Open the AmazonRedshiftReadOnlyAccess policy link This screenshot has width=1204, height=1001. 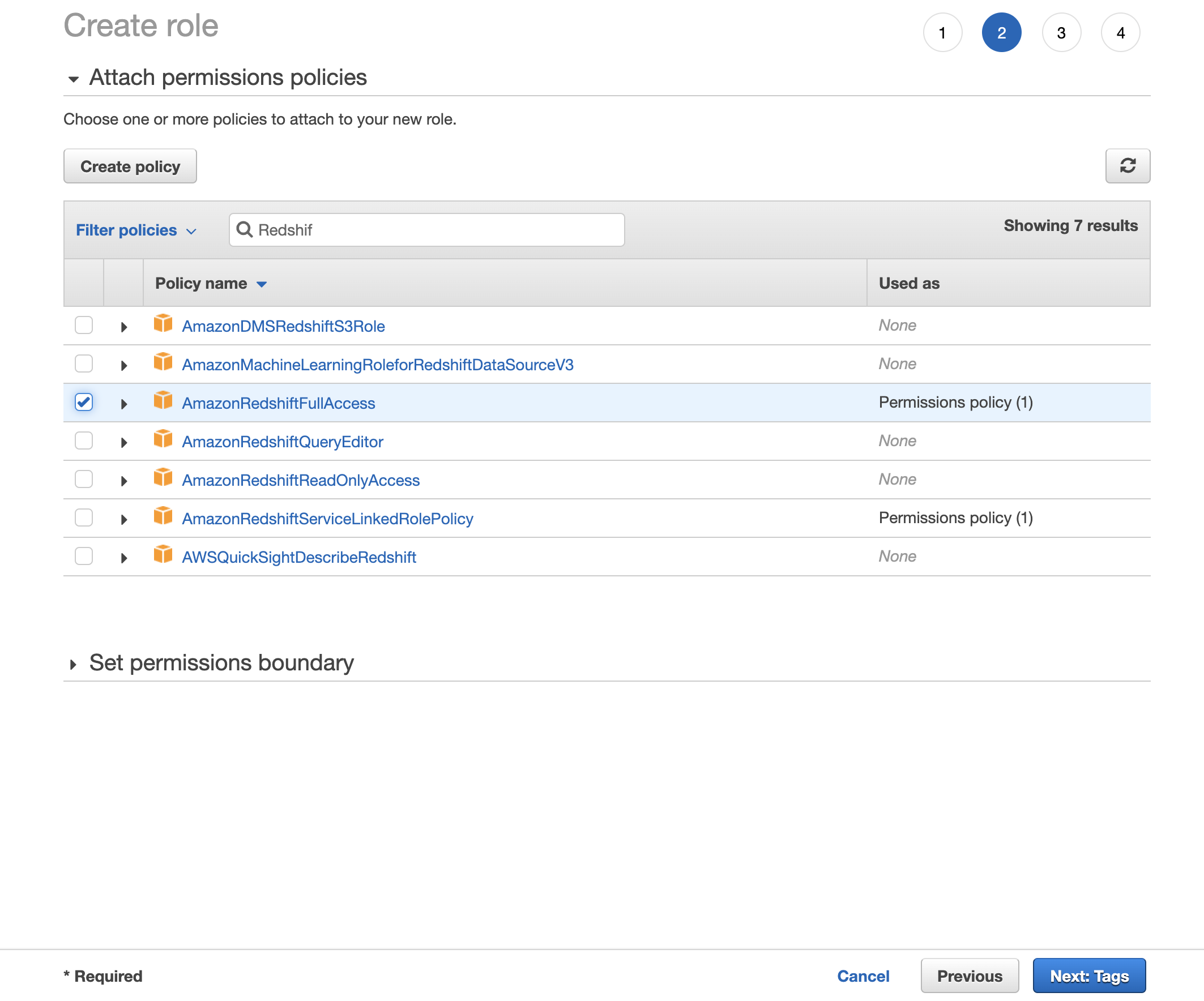pyautogui.click(x=301, y=480)
